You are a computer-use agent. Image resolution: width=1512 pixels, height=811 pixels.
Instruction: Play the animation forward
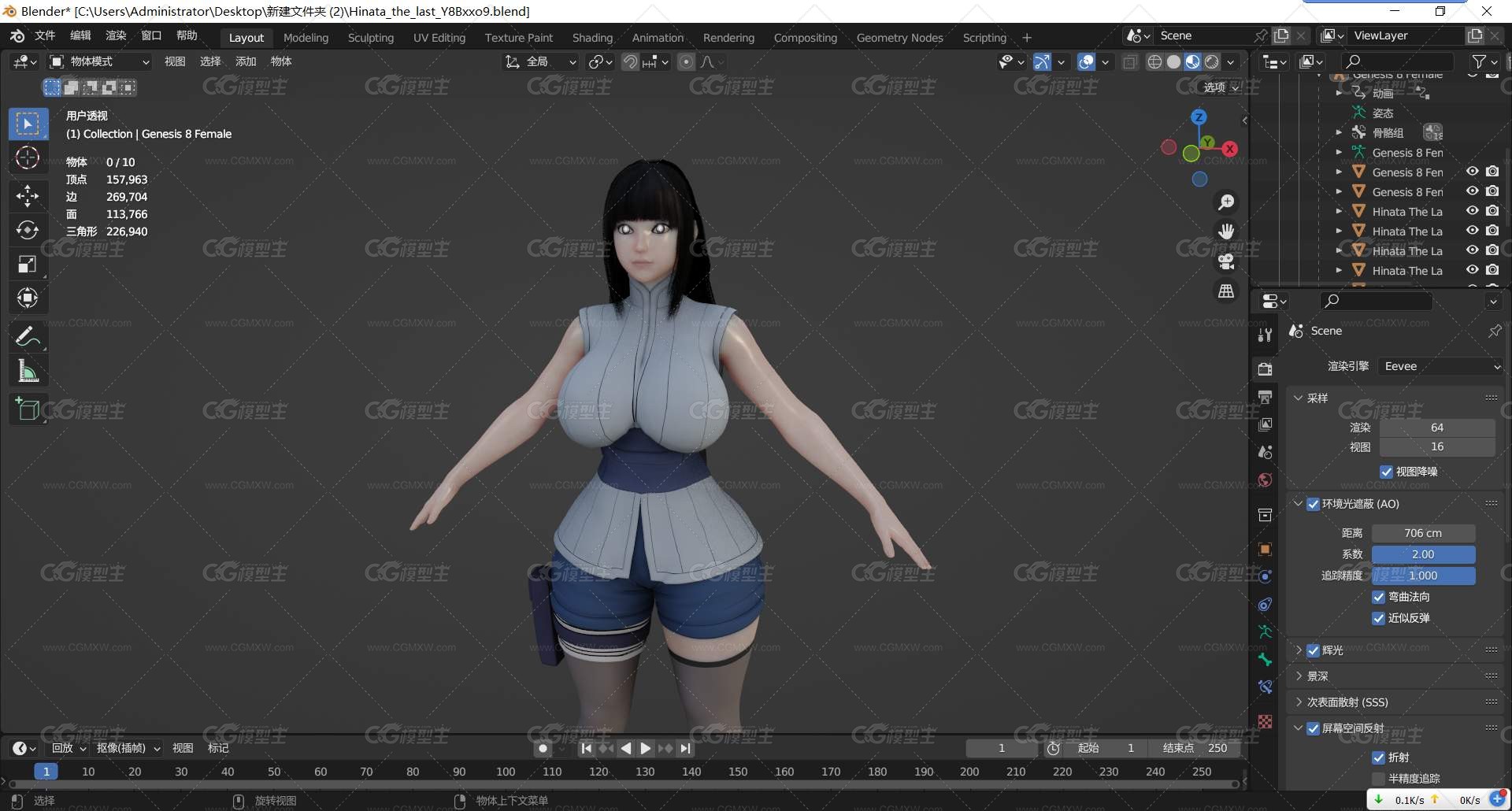[x=646, y=749]
